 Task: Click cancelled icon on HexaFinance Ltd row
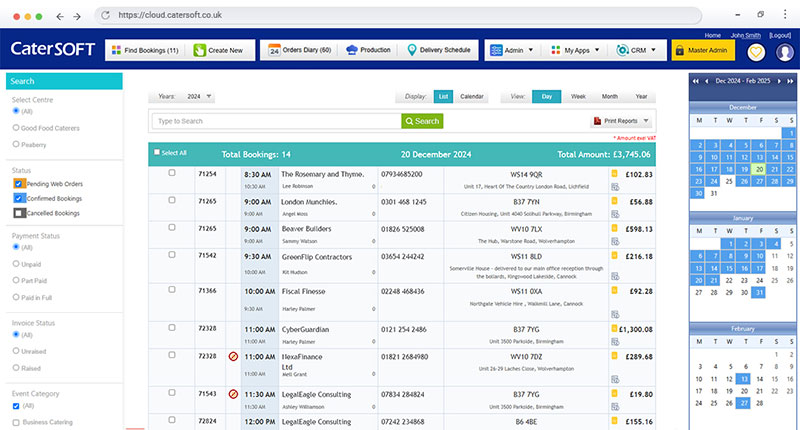pos(233,357)
